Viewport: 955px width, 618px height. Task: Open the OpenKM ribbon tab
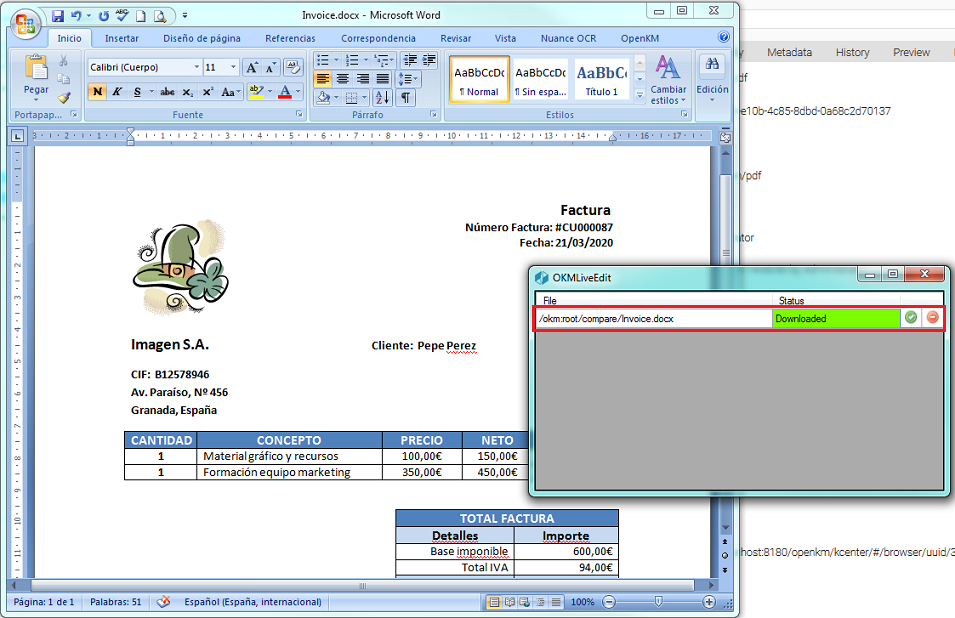(640, 38)
